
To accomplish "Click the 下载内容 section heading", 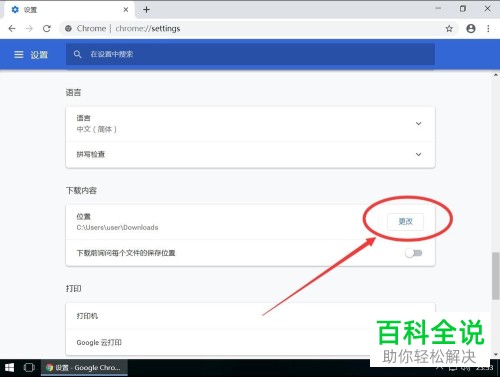I will (x=81, y=190).
